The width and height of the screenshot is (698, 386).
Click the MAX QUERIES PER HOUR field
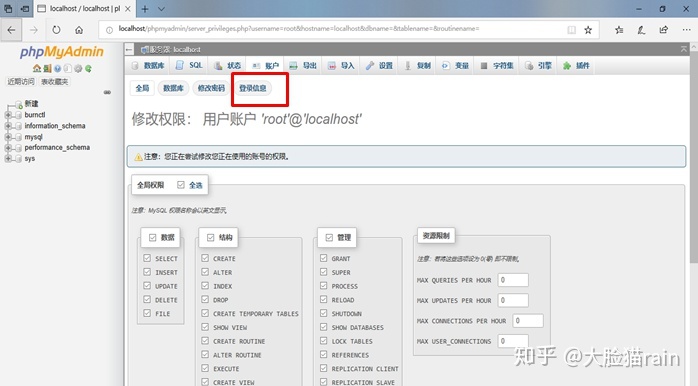coord(513,280)
